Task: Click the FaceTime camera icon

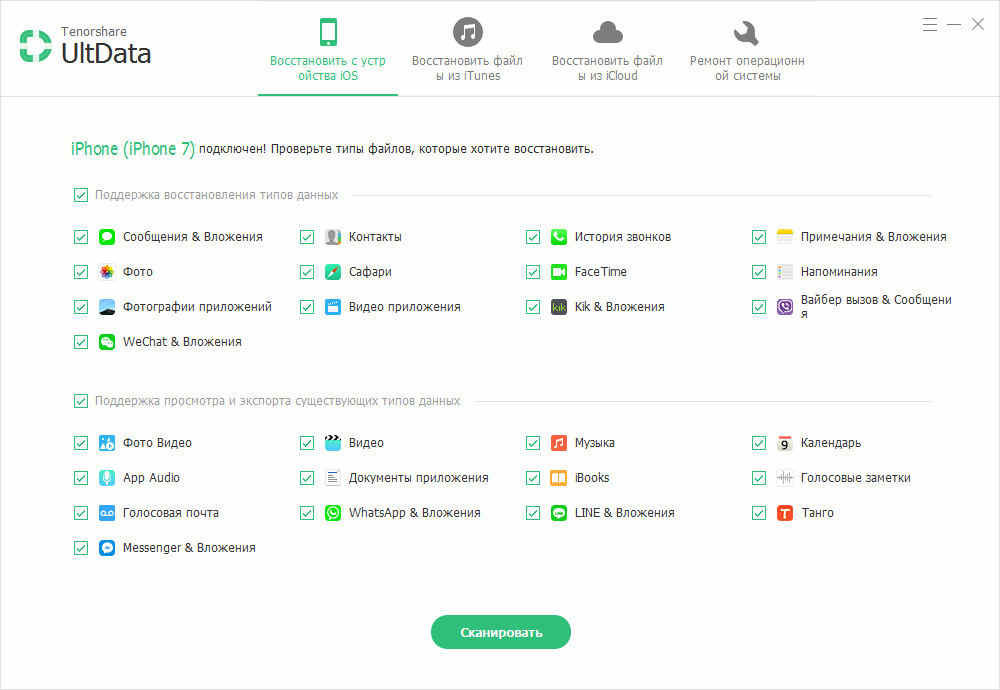Action: pyautogui.click(x=559, y=272)
